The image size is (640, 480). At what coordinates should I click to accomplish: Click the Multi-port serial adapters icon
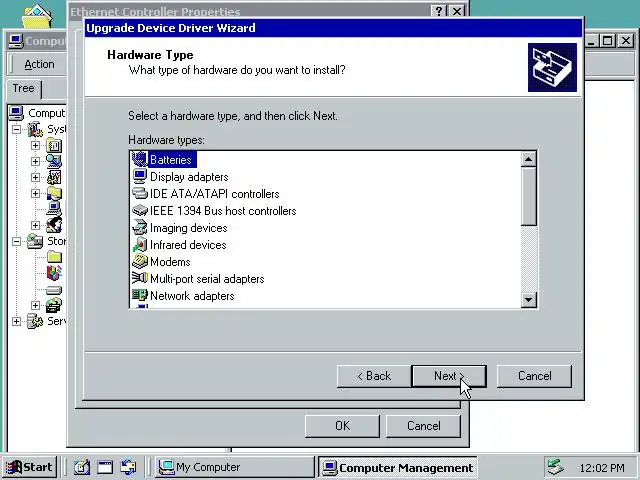(x=140, y=278)
